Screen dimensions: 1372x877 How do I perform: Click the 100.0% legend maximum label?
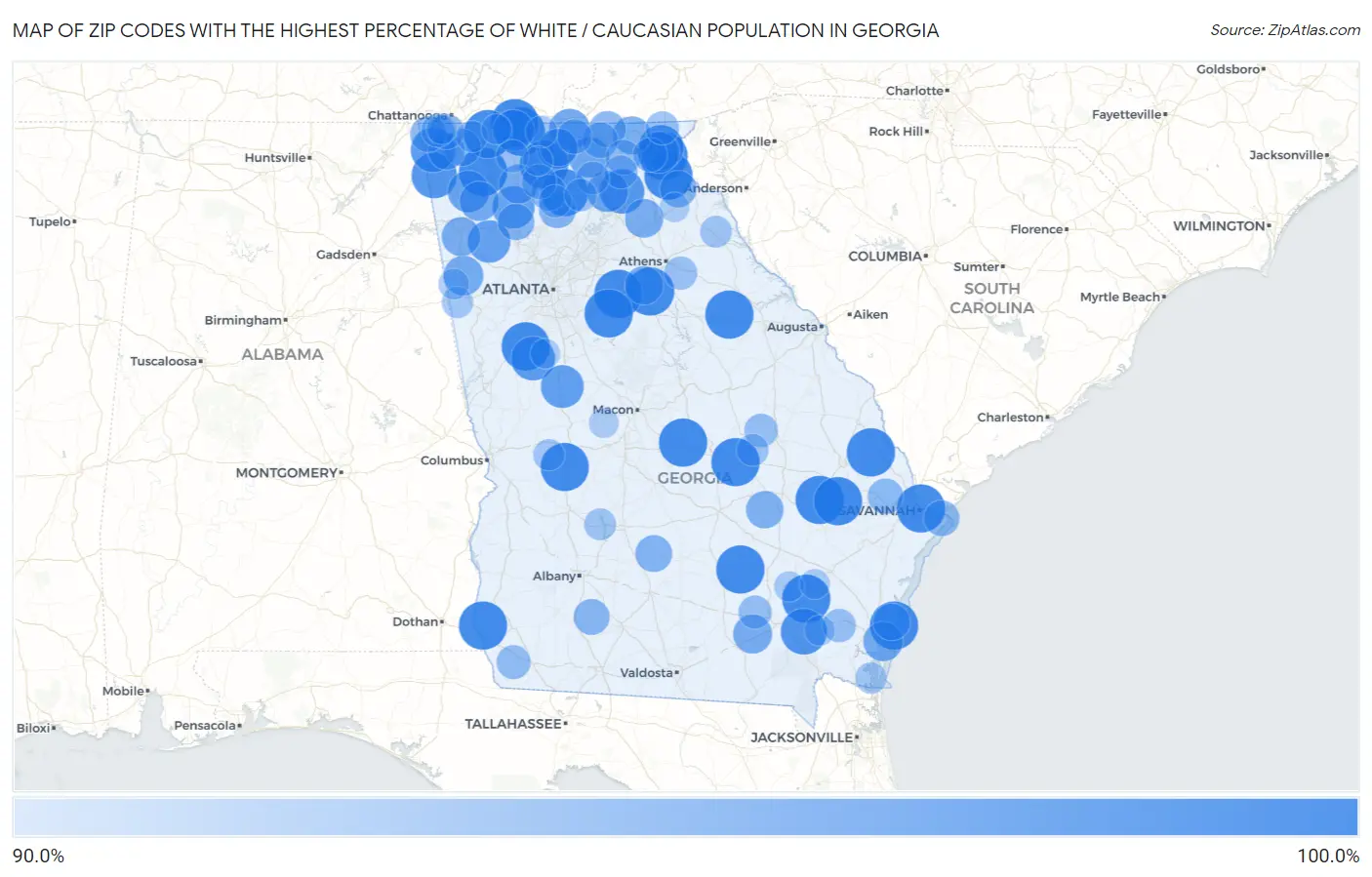point(1328,856)
